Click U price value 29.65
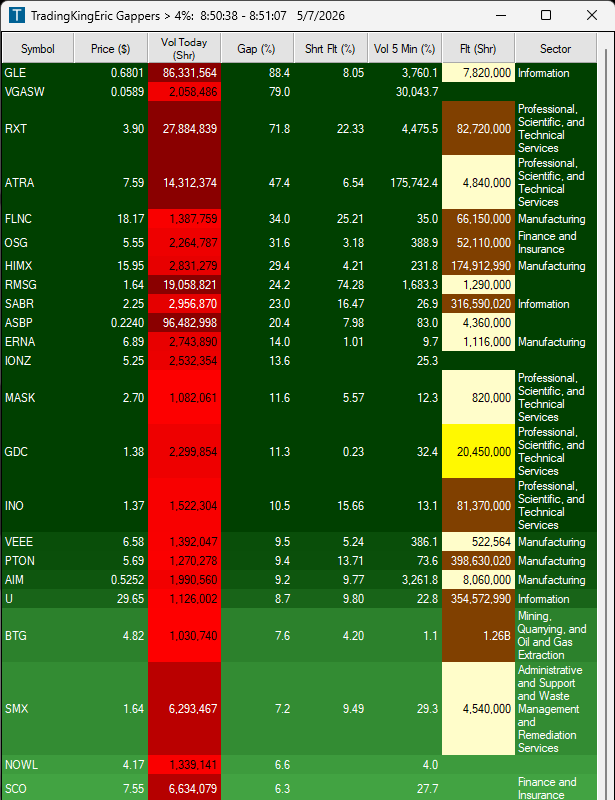615x800 pixels. [131, 598]
